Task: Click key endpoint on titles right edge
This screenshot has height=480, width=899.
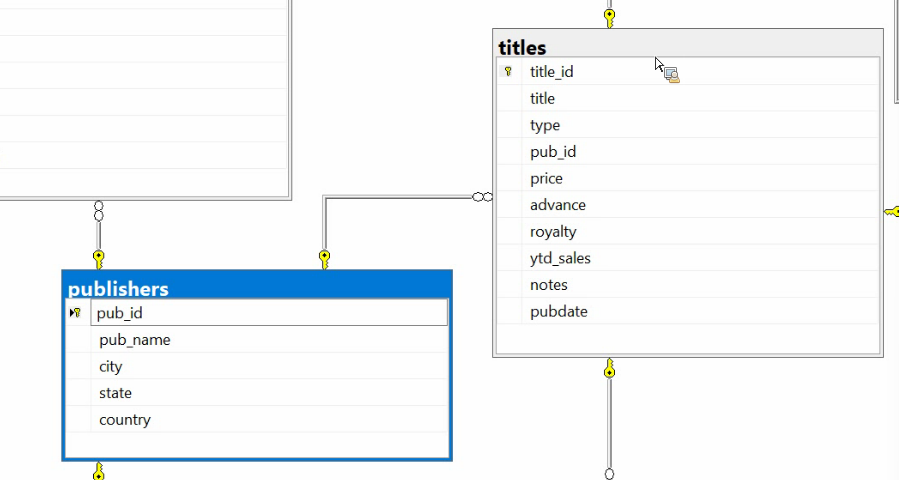Action: 892,212
